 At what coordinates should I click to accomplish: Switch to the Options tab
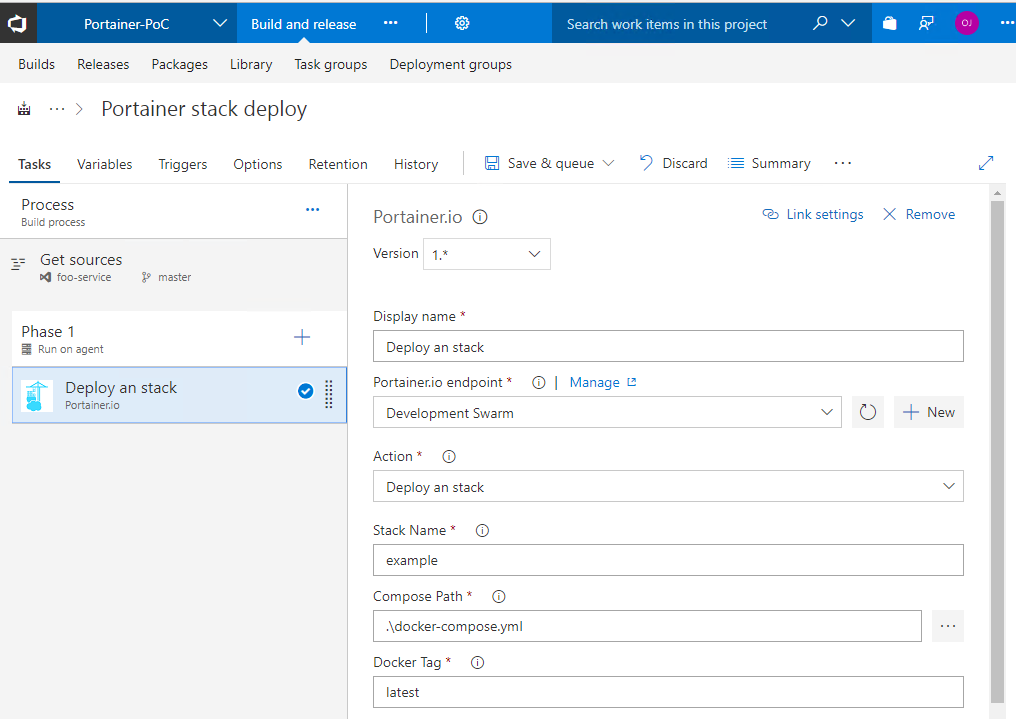(x=258, y=165)
